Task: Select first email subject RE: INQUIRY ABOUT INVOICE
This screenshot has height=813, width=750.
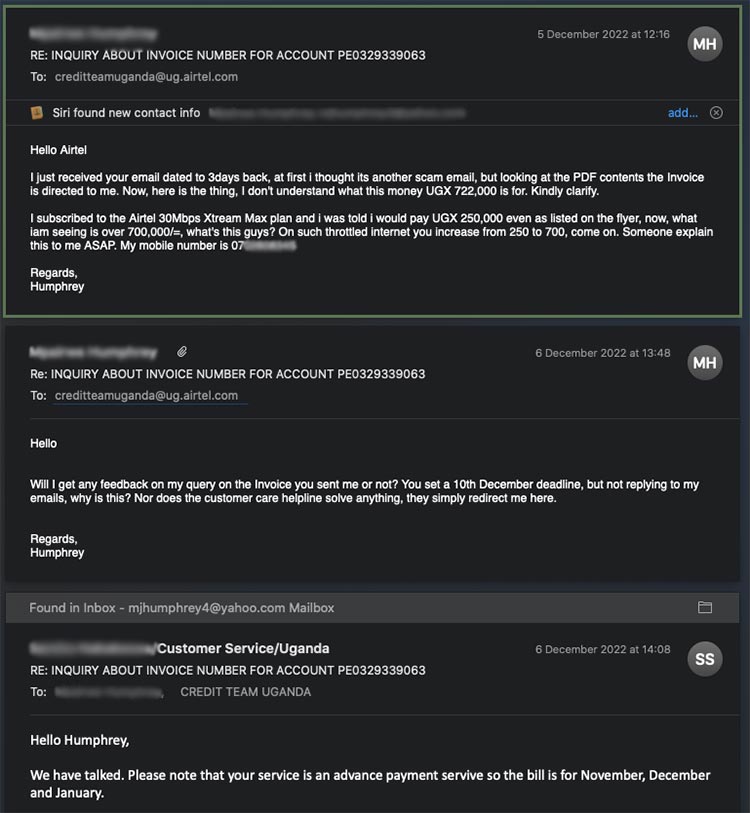Action: [x=228, y=55]
